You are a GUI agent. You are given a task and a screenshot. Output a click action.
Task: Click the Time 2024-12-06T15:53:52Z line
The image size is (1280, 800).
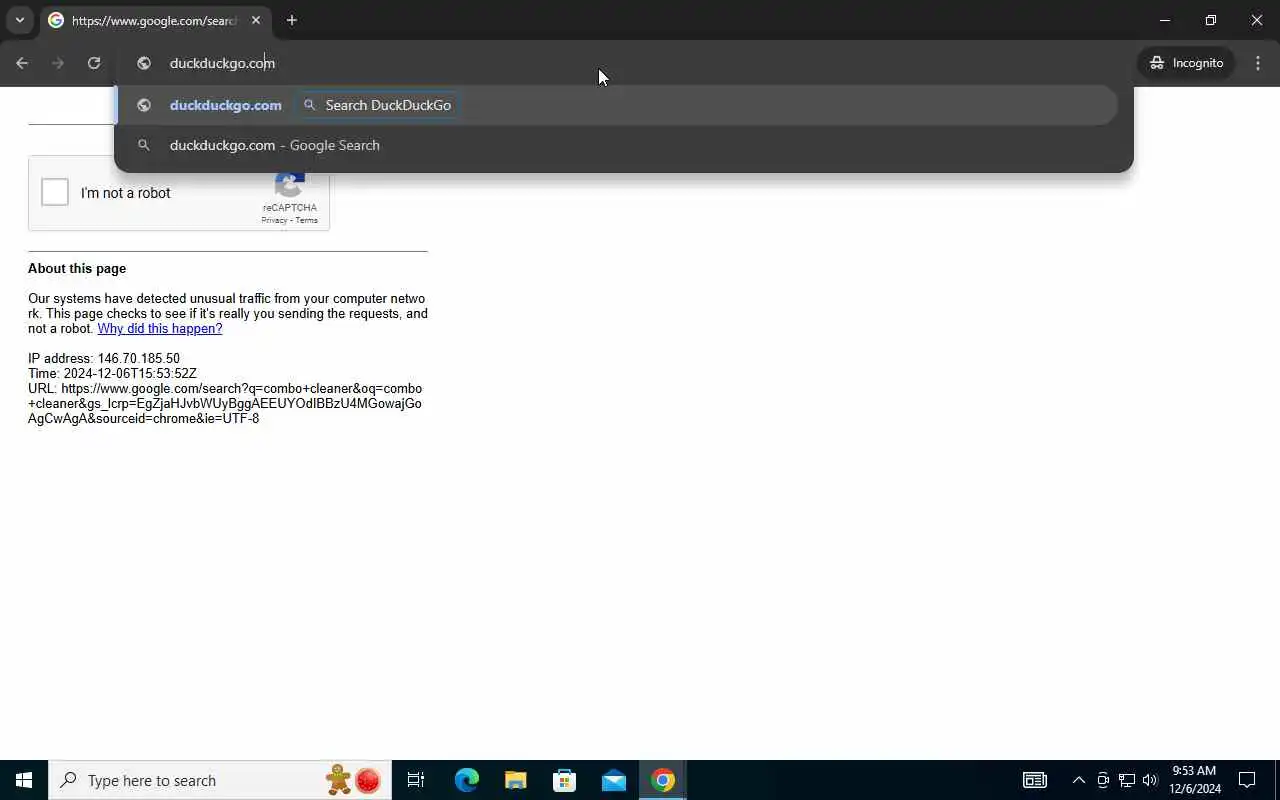(x=112, y=374)
